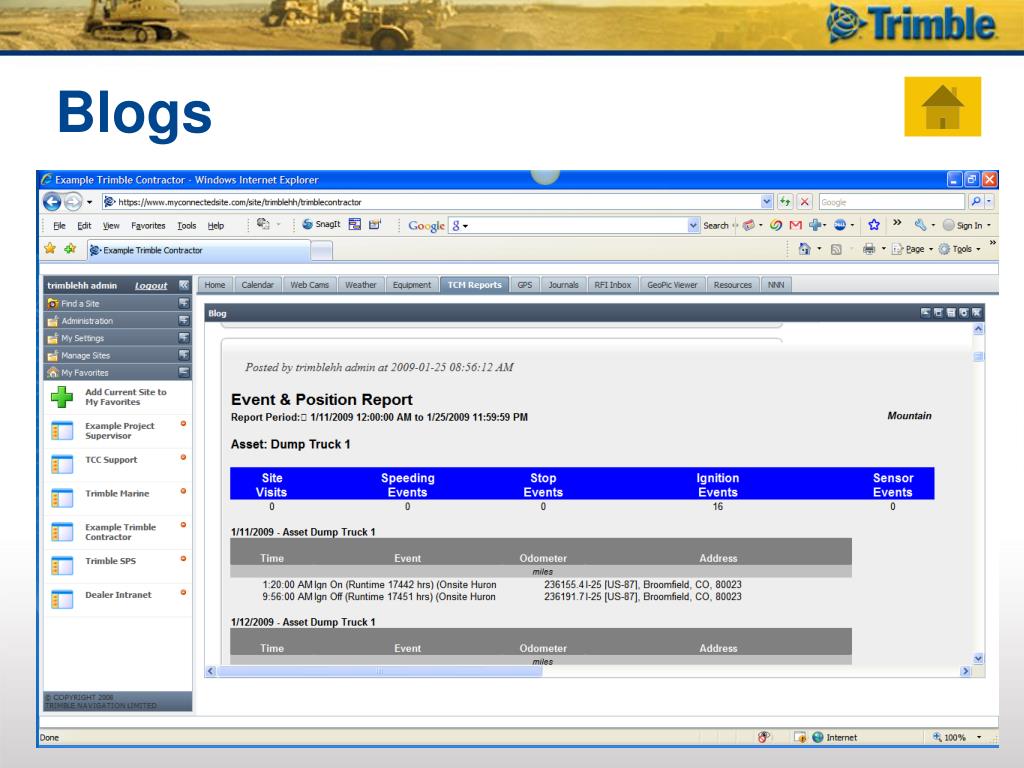Select the TCM Reports tab

coord(474,285)
